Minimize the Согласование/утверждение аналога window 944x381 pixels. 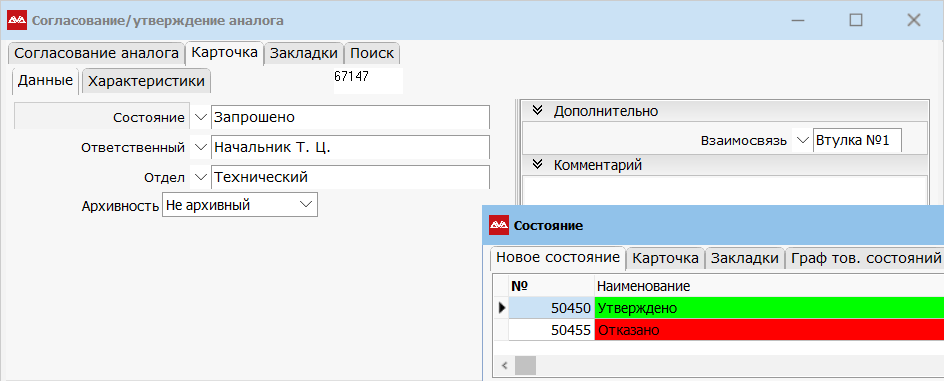tap(798, 20)
